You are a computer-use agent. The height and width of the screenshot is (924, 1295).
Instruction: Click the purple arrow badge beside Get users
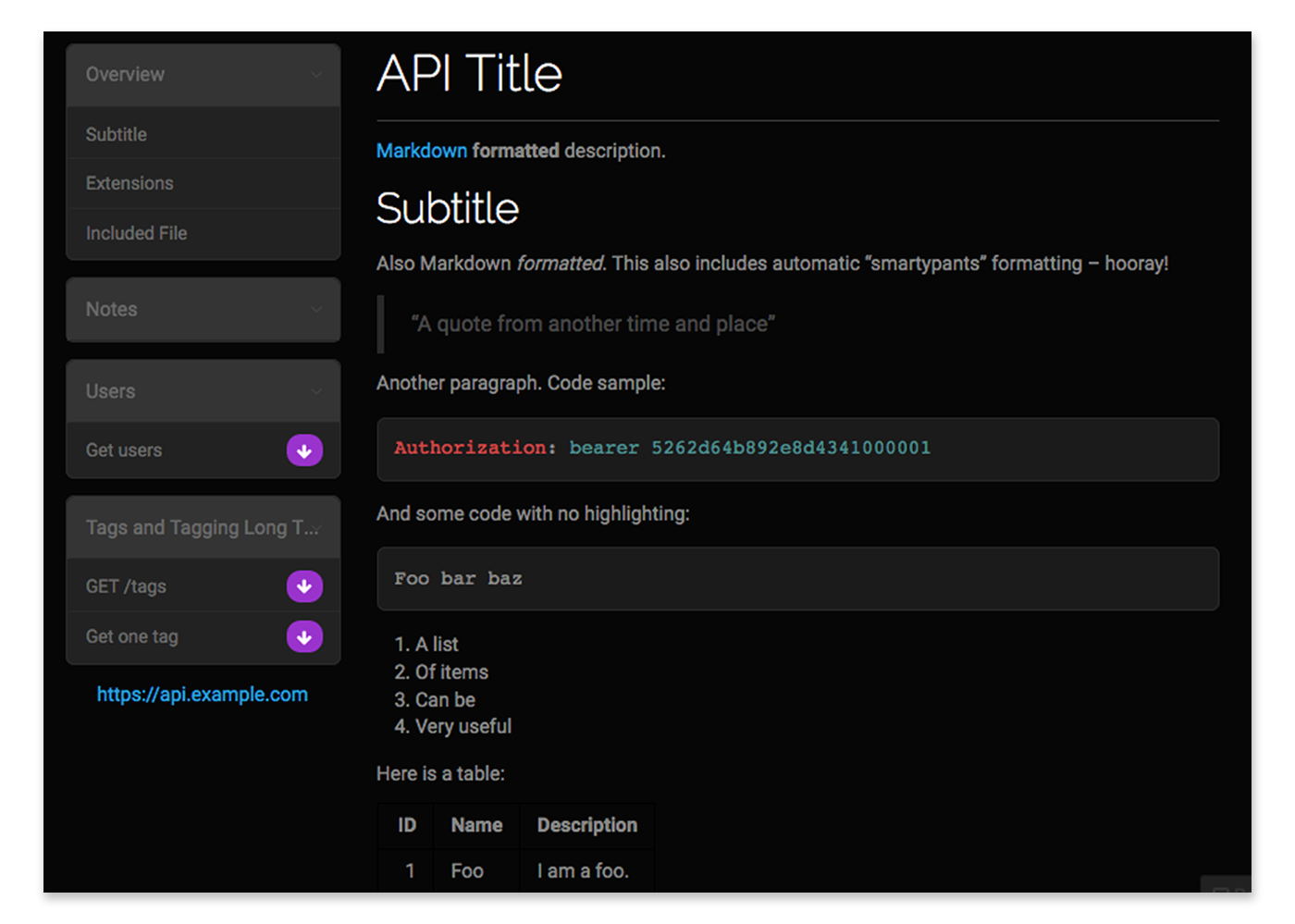[x=304, y=450]
